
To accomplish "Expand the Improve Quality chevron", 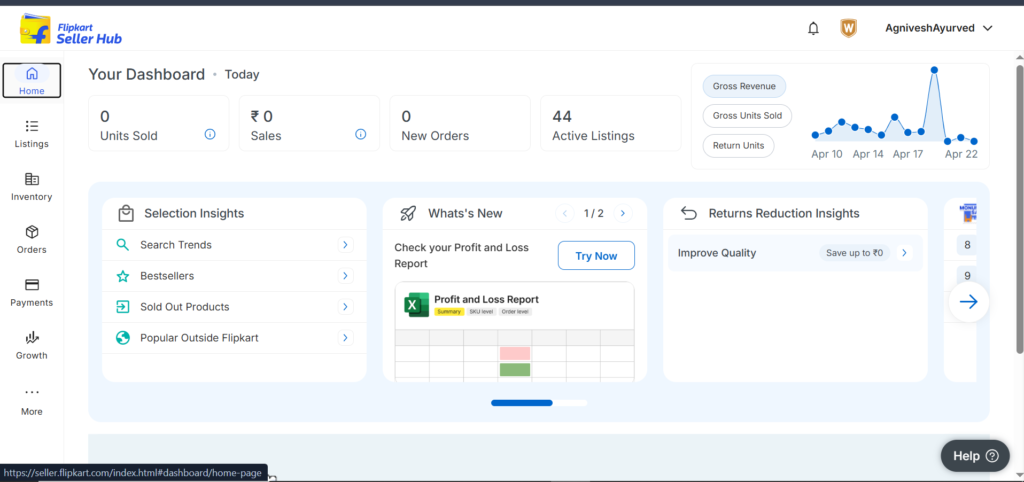I will point(904,253).
